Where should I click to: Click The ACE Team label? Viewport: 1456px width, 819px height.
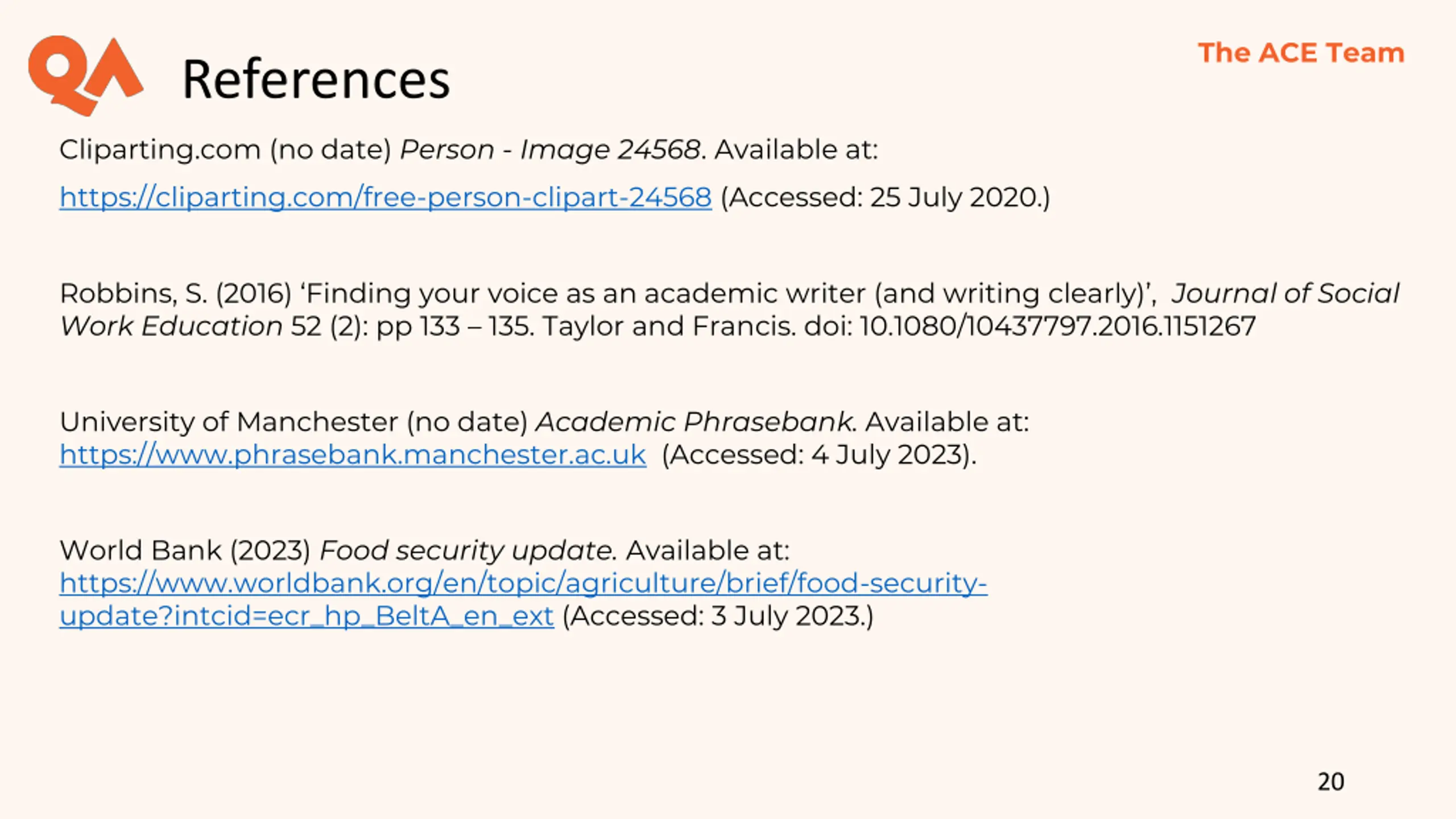(x=1301, y=53)
